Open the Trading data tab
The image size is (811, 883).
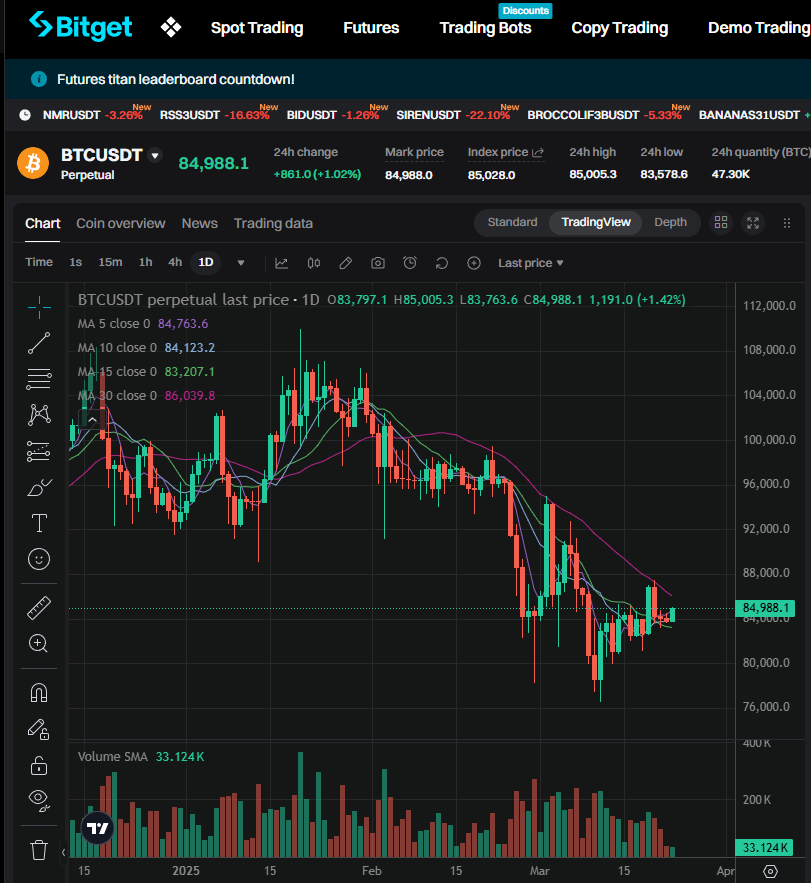coord(273,224)
